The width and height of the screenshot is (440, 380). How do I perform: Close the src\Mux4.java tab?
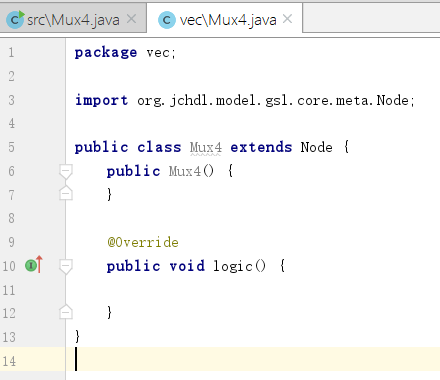pyautogui.click(x=132, y=19)
